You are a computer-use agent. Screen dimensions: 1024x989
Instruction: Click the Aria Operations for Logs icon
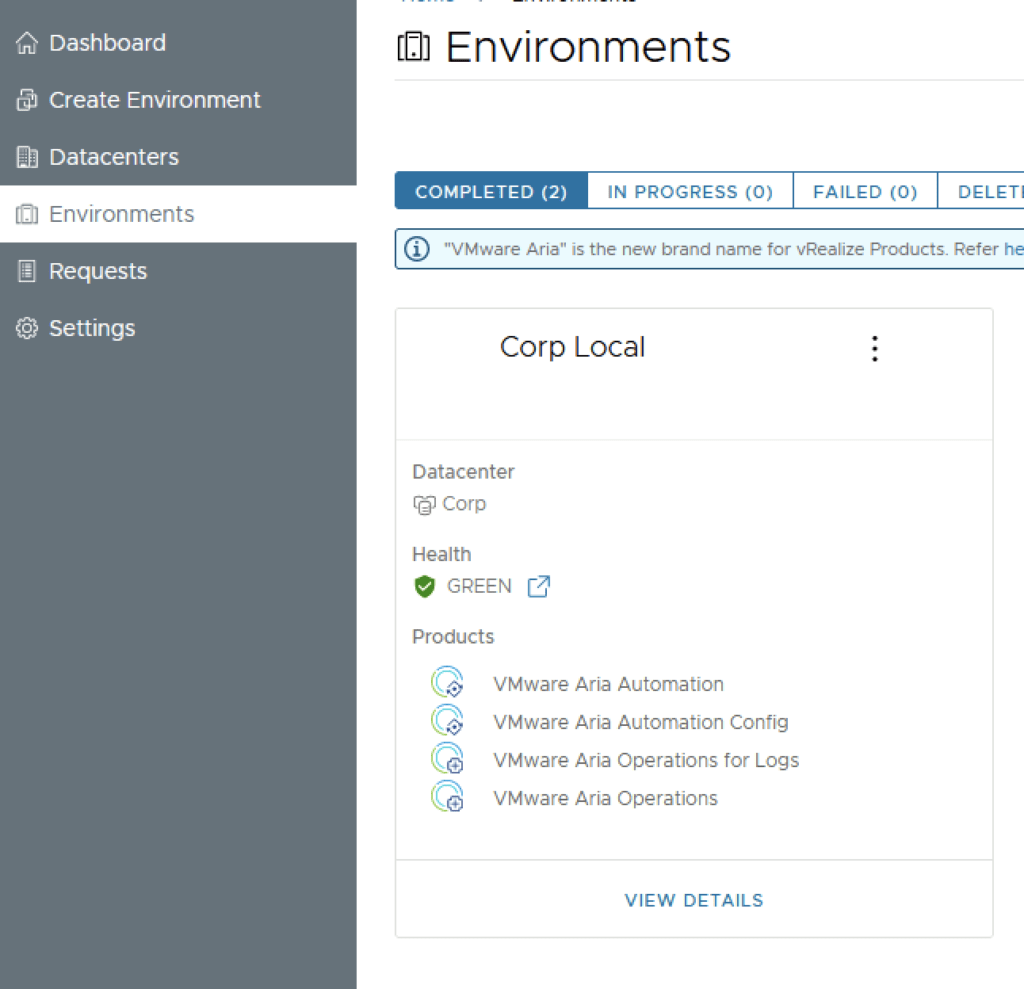pos(447,758)
